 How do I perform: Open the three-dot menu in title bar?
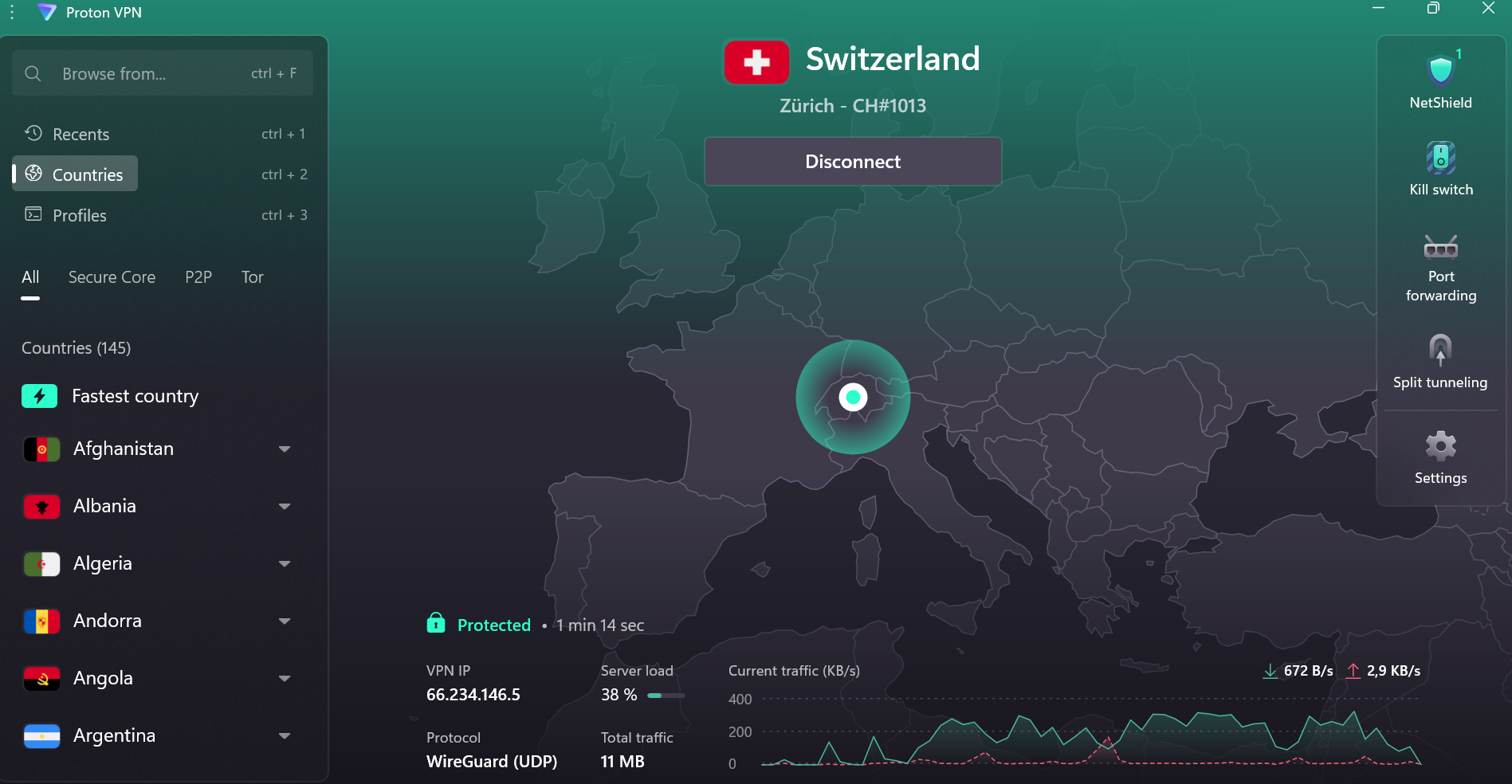12,12
